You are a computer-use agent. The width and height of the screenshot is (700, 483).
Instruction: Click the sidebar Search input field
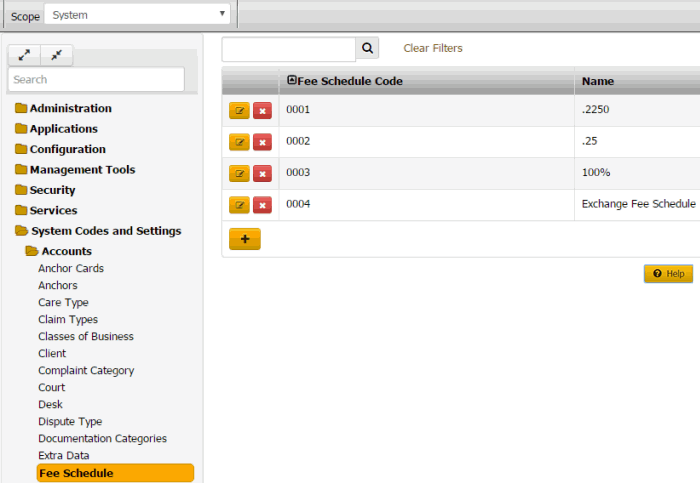tap(96, 79)
